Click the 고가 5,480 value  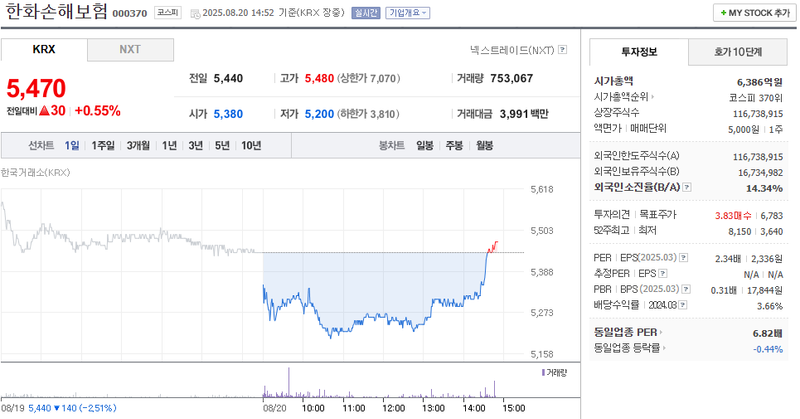[x=319, y=79]
